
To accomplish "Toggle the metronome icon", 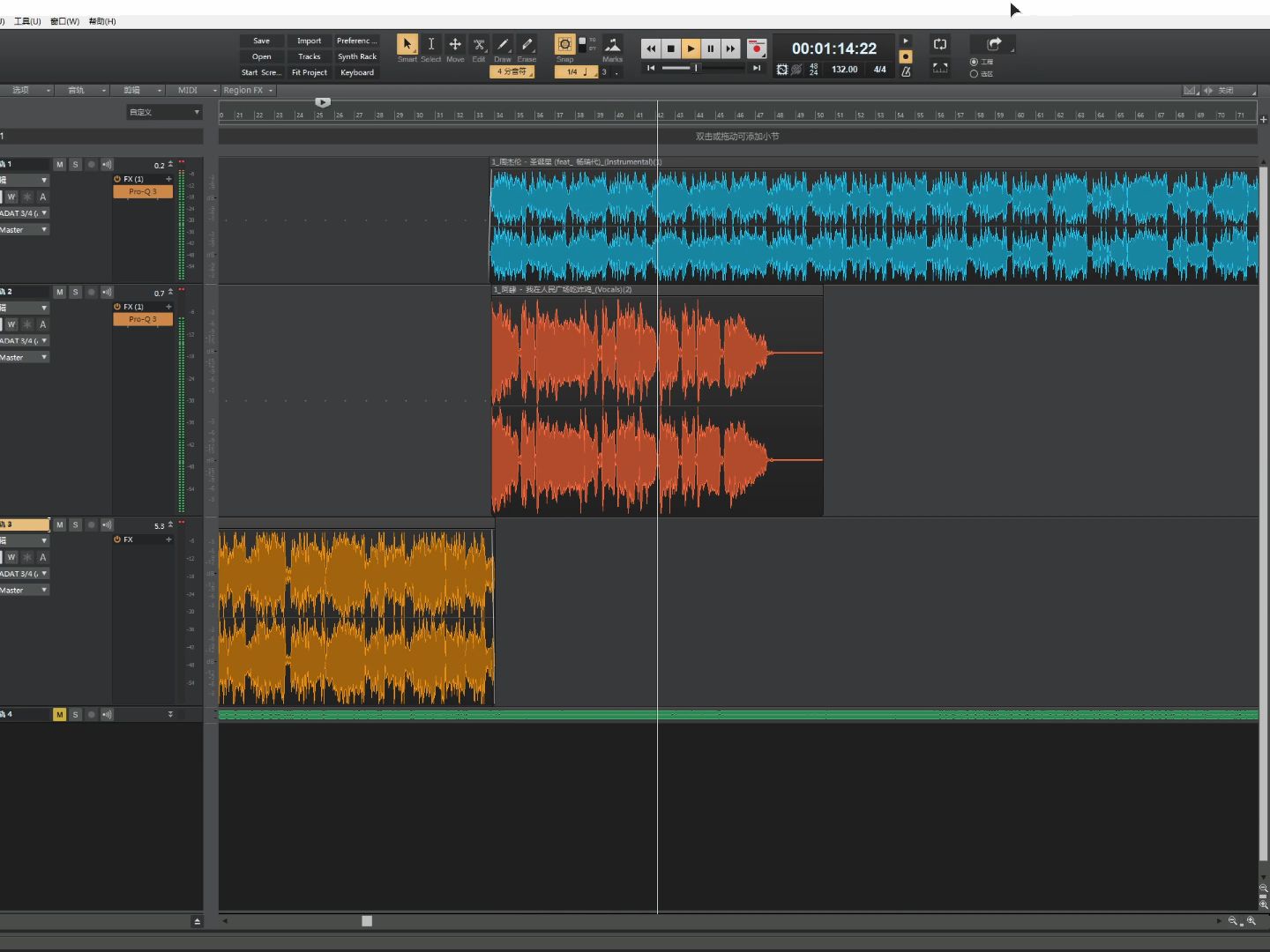I will (x=906, y=71).
